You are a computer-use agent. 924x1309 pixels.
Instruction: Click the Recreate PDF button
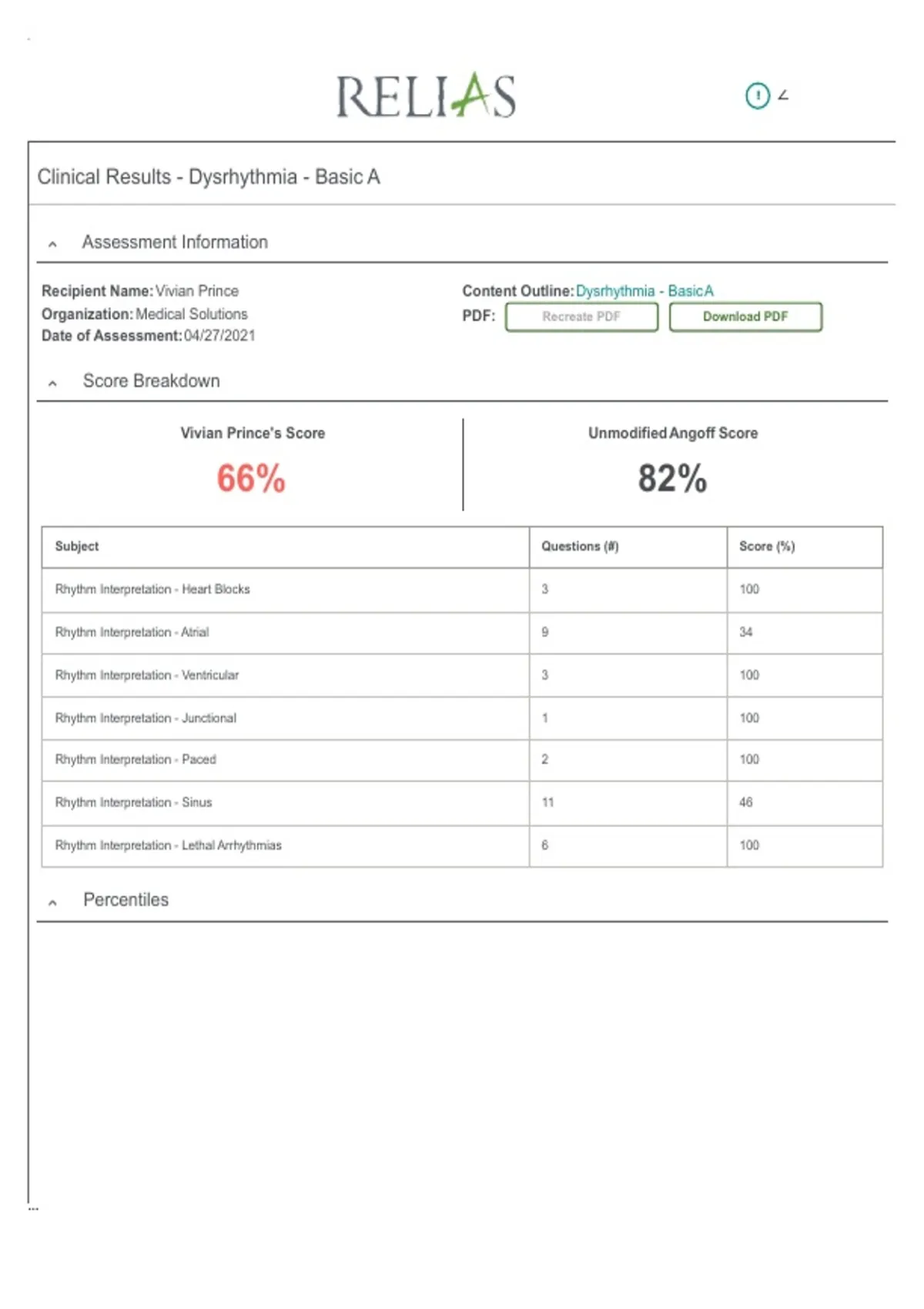click(581, 316)
